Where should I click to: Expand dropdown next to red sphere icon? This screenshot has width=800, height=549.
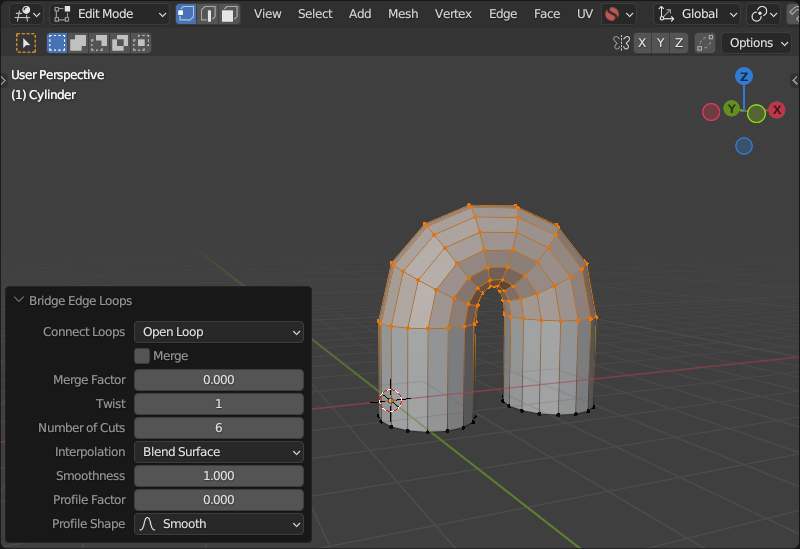pyautogui.click(x=630, y=14)
